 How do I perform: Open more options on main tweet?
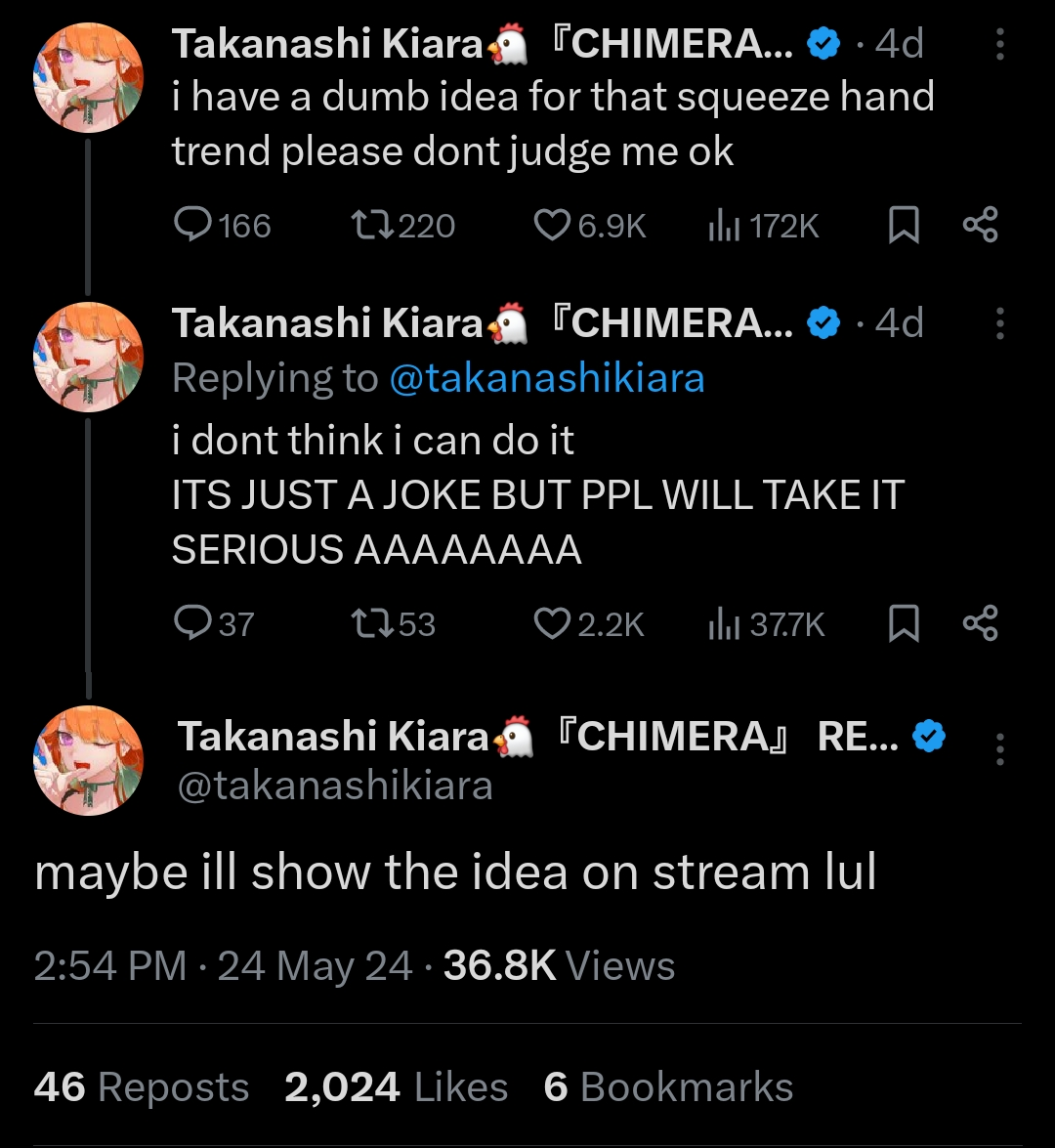(x=999, y=749)
